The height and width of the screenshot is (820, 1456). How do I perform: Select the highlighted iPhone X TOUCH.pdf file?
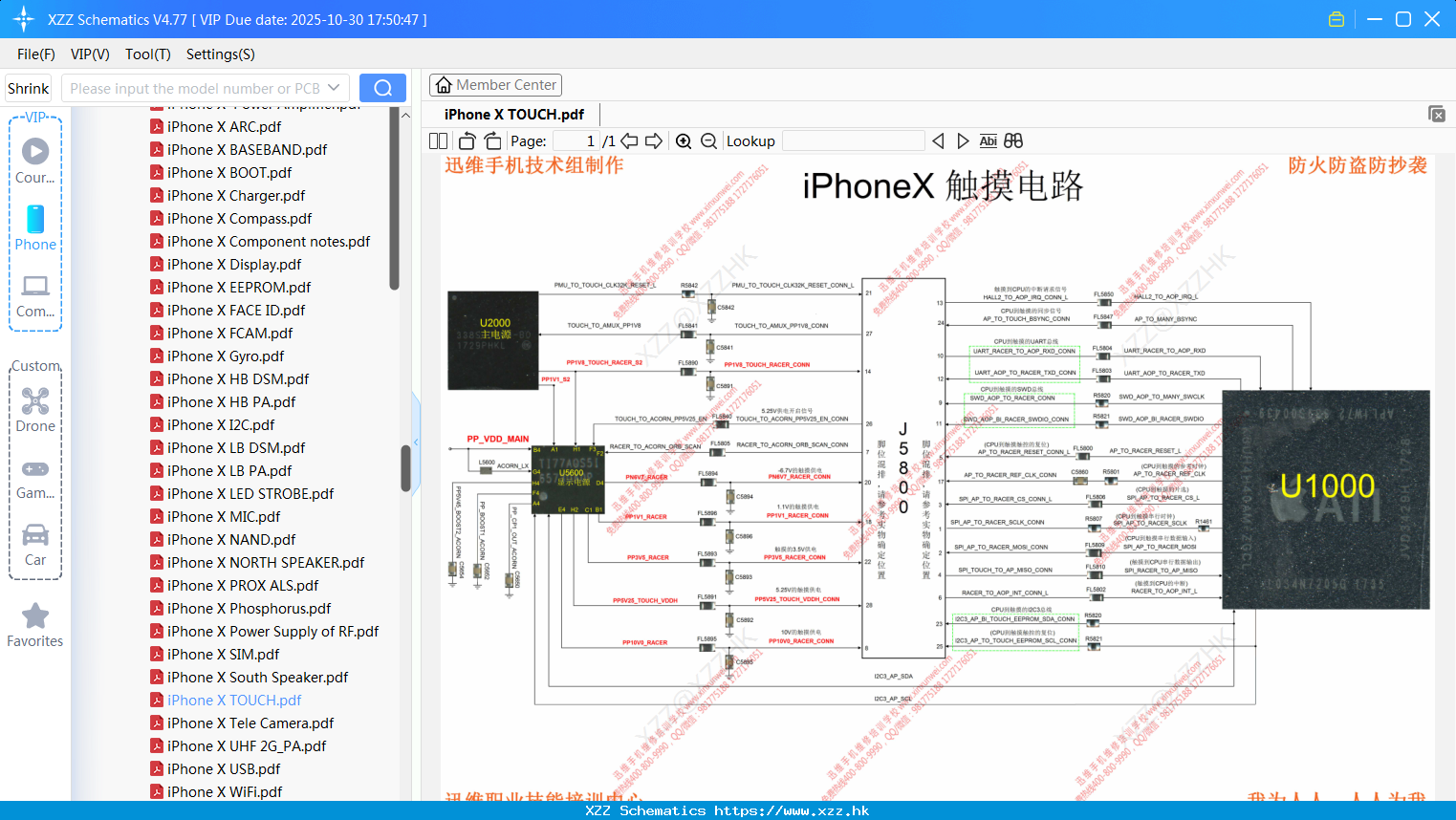pos(234,700)
